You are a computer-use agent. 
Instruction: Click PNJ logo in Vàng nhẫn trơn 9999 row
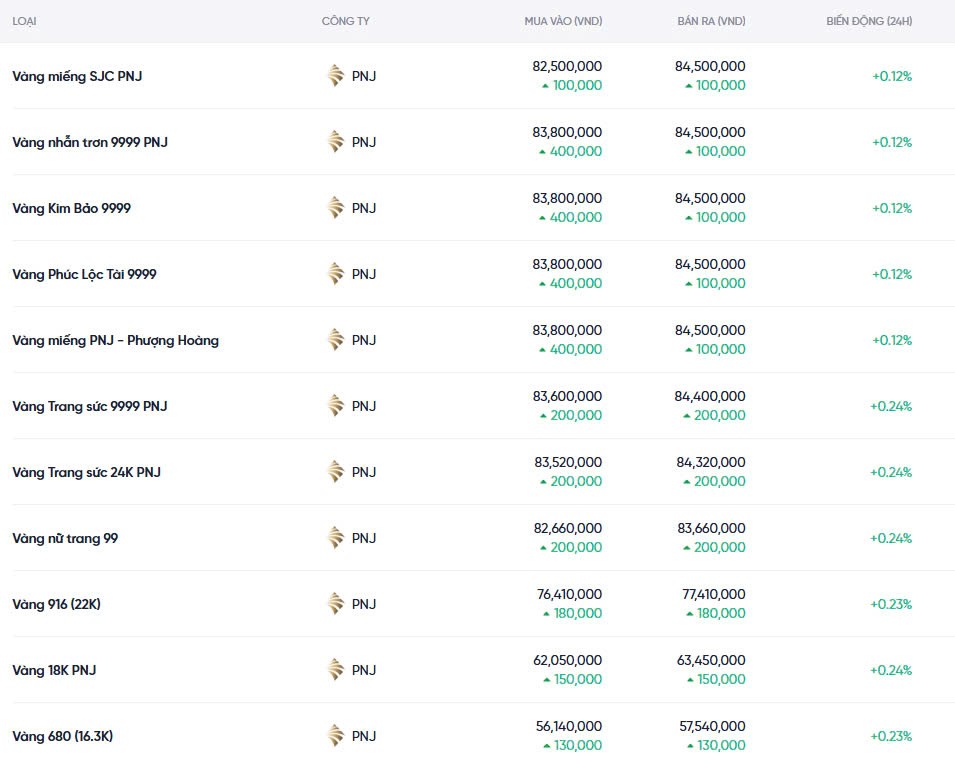coord(336,142)
